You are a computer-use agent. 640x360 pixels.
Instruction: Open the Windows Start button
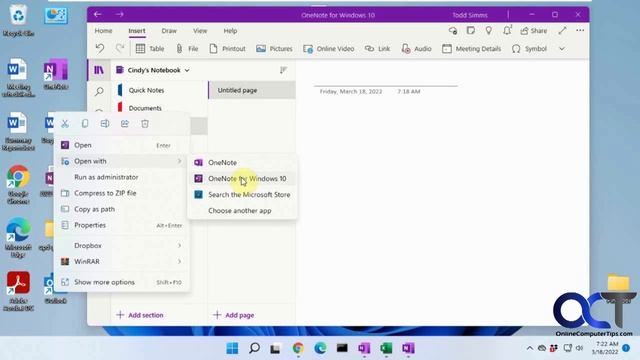pos(232,348)
